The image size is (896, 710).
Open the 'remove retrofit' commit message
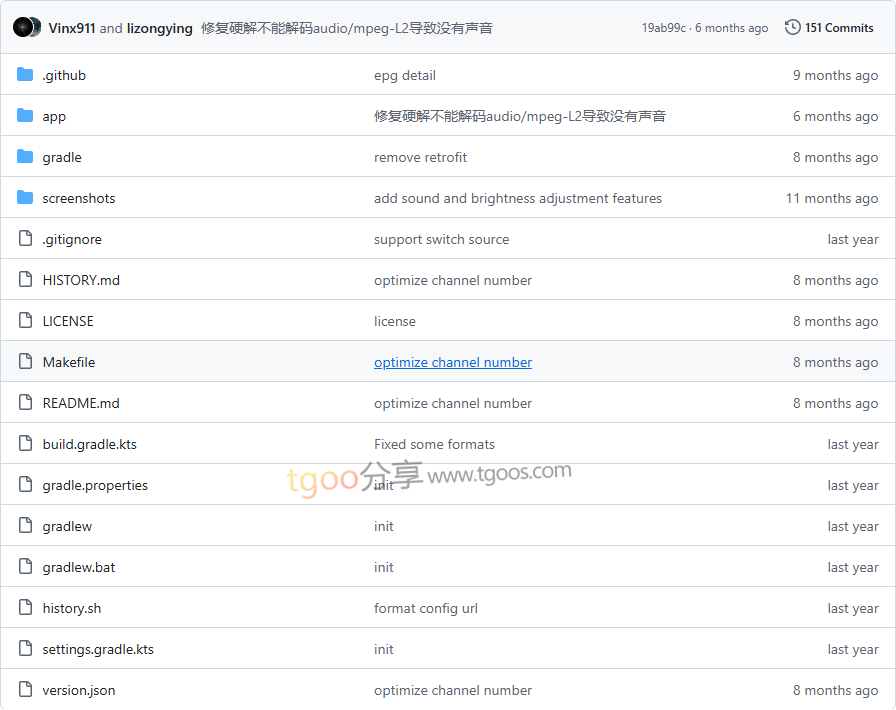(420, 157)
